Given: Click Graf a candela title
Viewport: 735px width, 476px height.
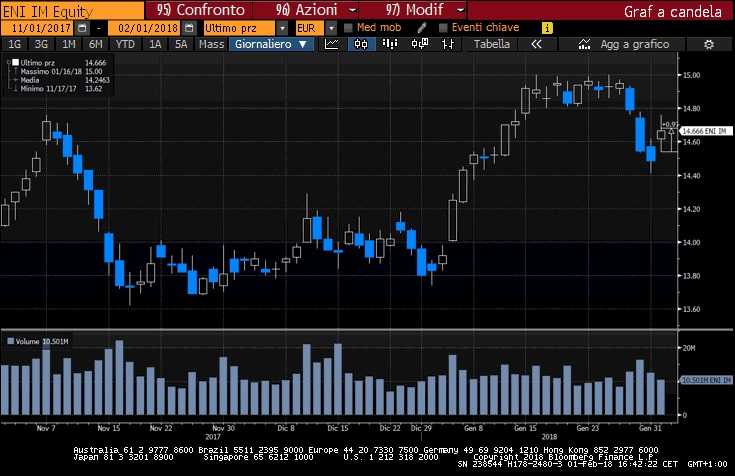Looking at the screenshot, I should tap(673, 12).
